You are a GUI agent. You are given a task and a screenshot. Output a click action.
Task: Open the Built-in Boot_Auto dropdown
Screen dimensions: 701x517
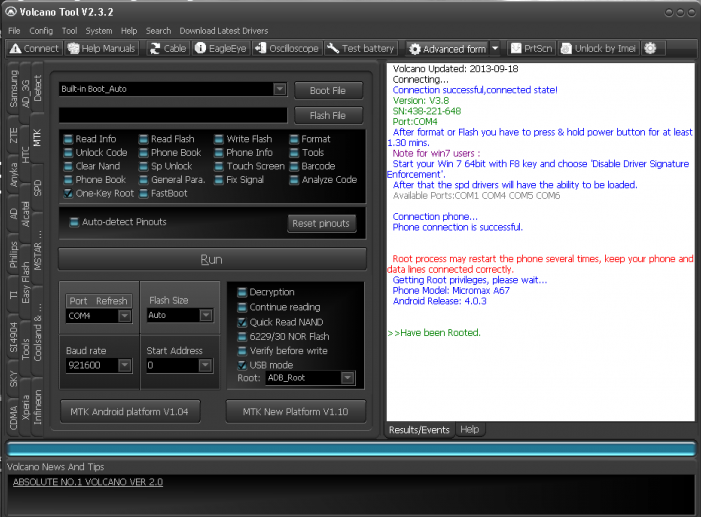280,89
